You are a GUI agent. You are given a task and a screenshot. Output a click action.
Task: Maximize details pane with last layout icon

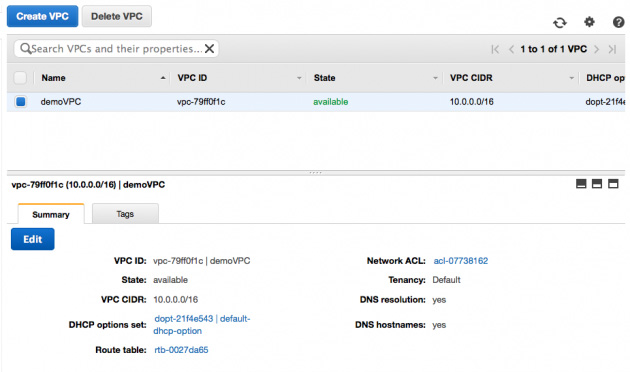coord(613,184)
